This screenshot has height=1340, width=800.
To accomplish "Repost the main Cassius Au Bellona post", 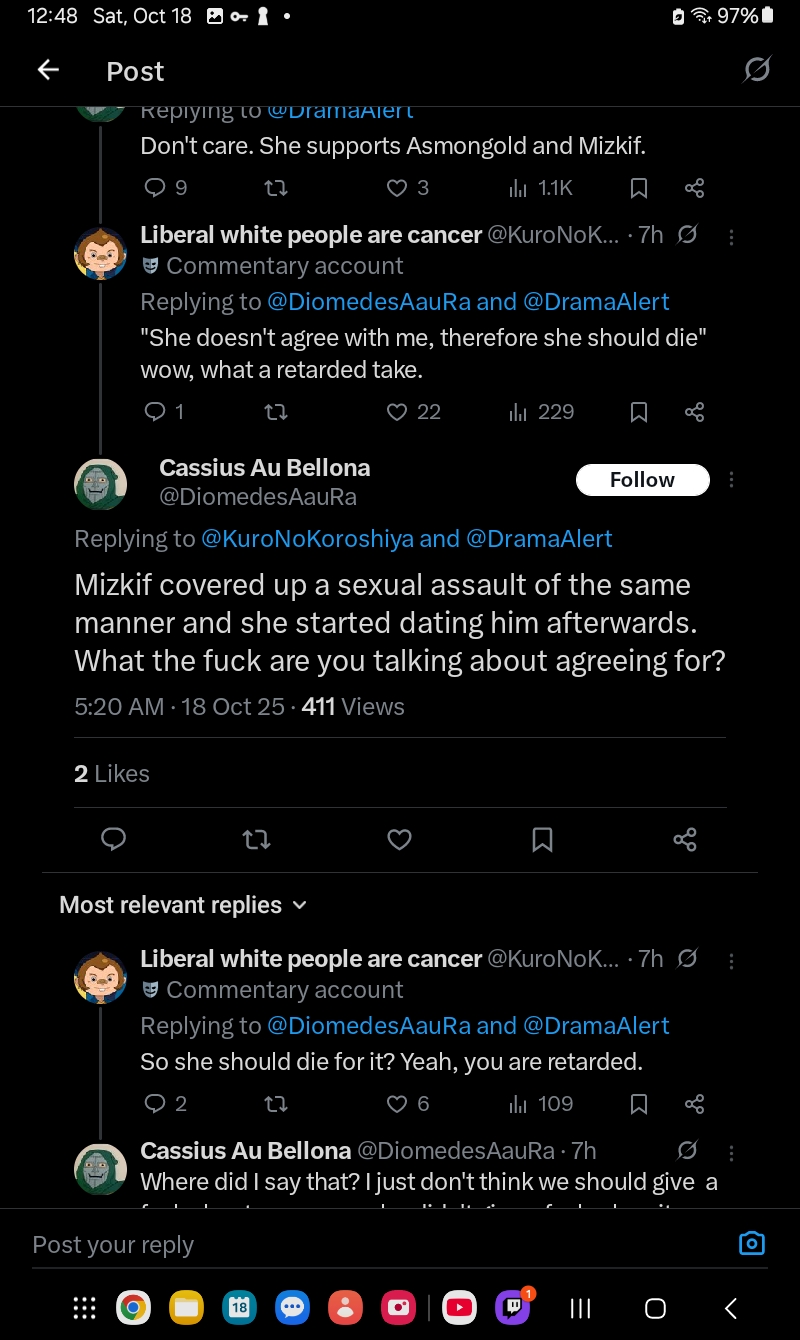I will point(257,839).
